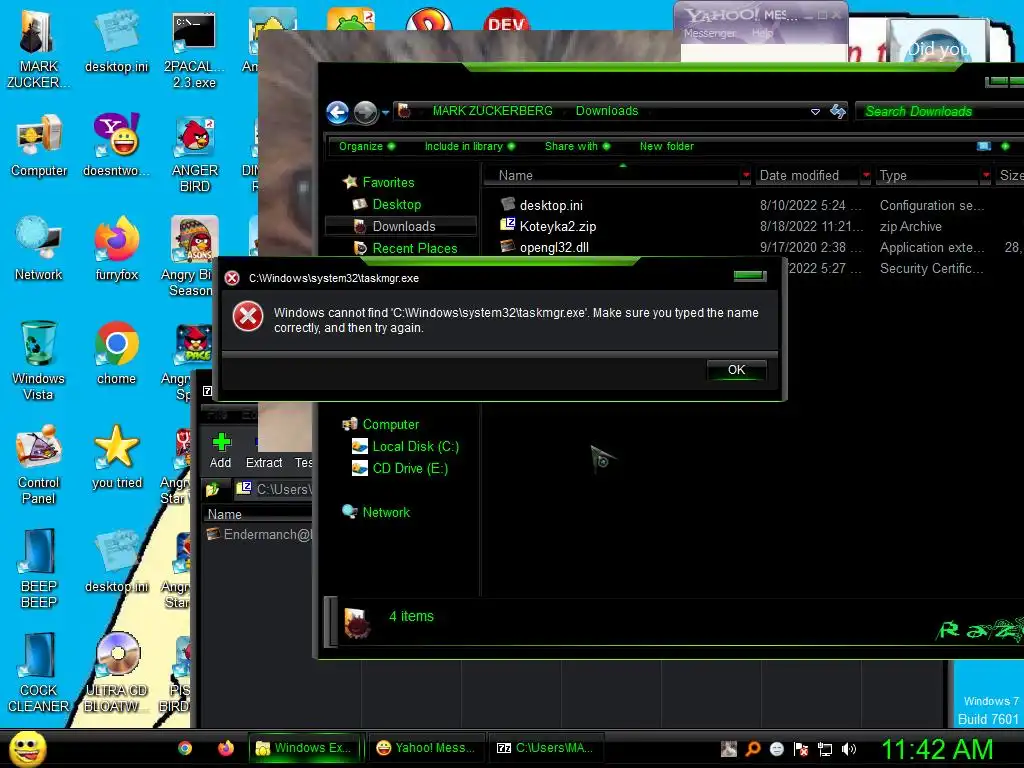Screen dimensions: 1024x768
Task: Open the Control Panel desktop icon
Action: pyautogui.click(x=39, y=465)
